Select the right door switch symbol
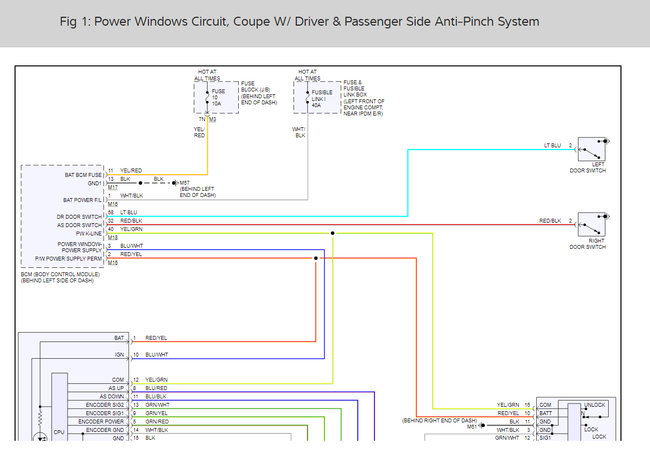 click(592, 225)
